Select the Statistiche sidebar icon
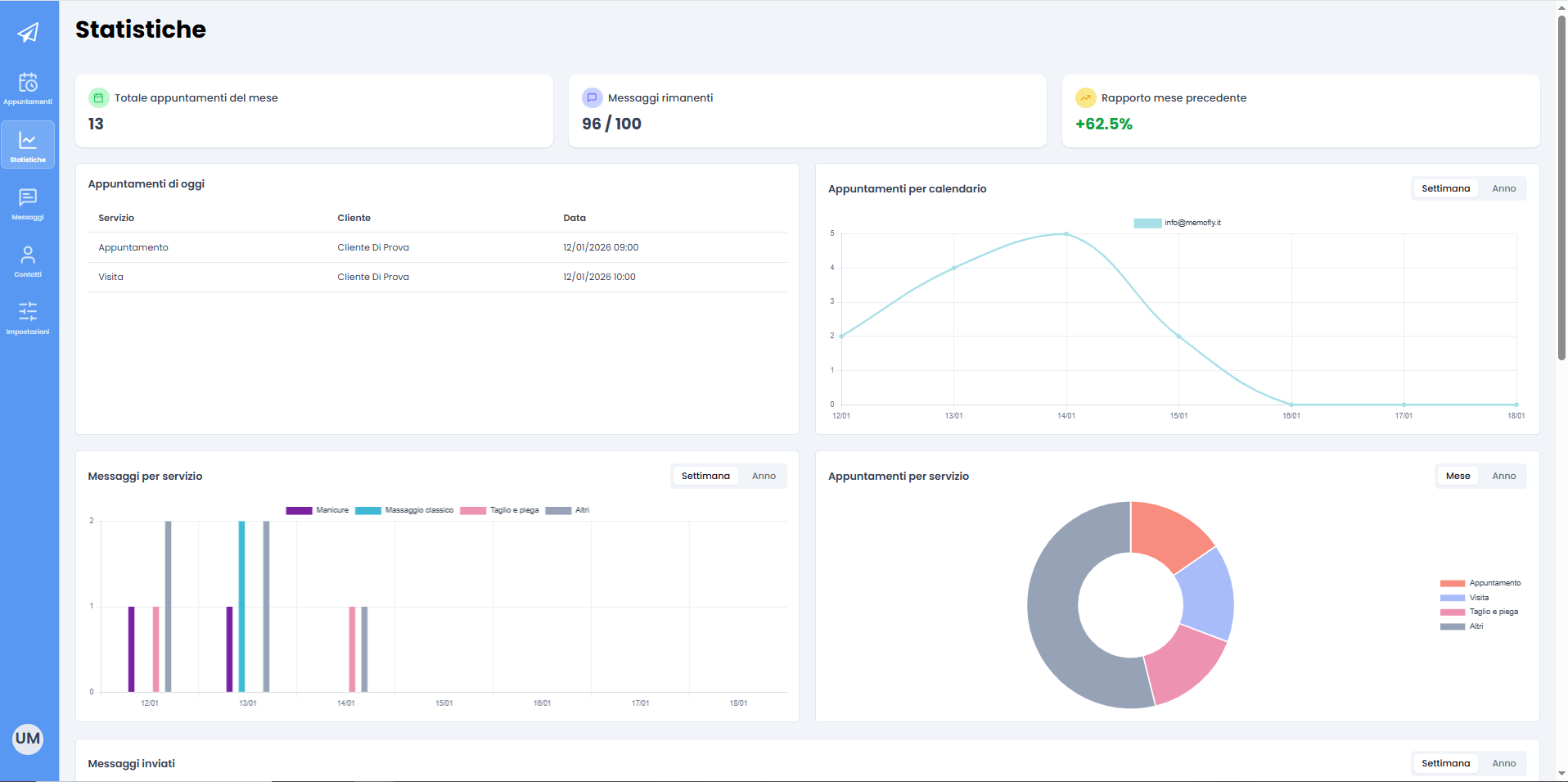 click(28, 144)
